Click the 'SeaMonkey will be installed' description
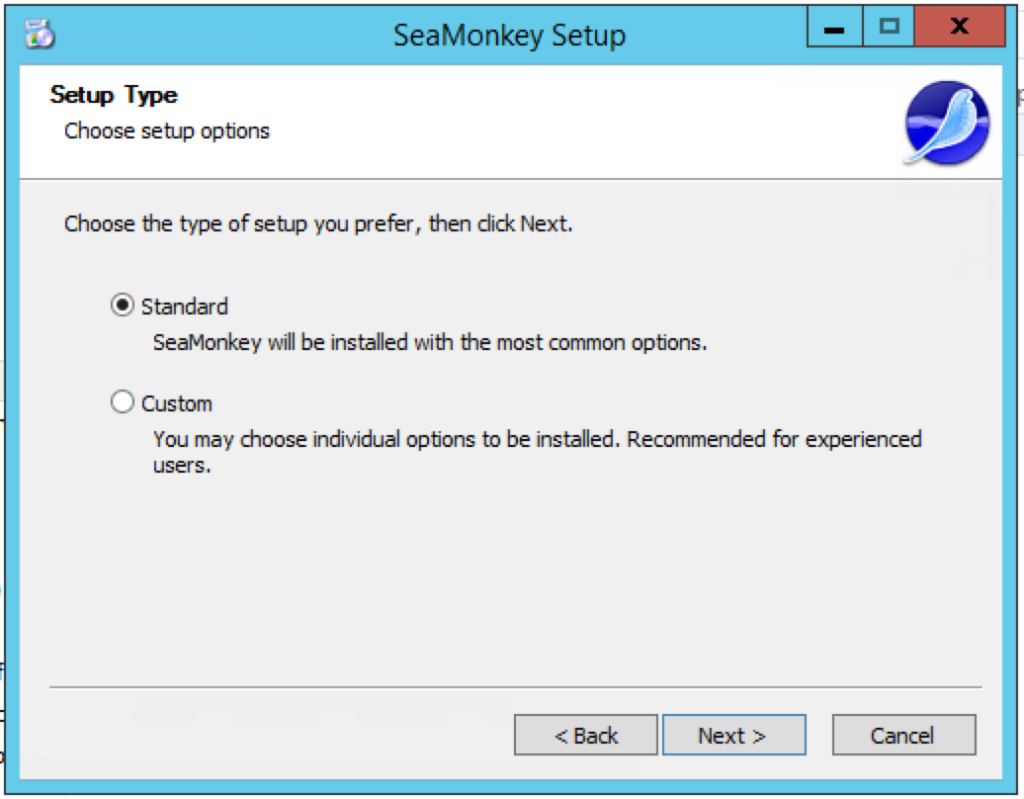Screen dimensions: 1024x799 click(x=430, y=342)
